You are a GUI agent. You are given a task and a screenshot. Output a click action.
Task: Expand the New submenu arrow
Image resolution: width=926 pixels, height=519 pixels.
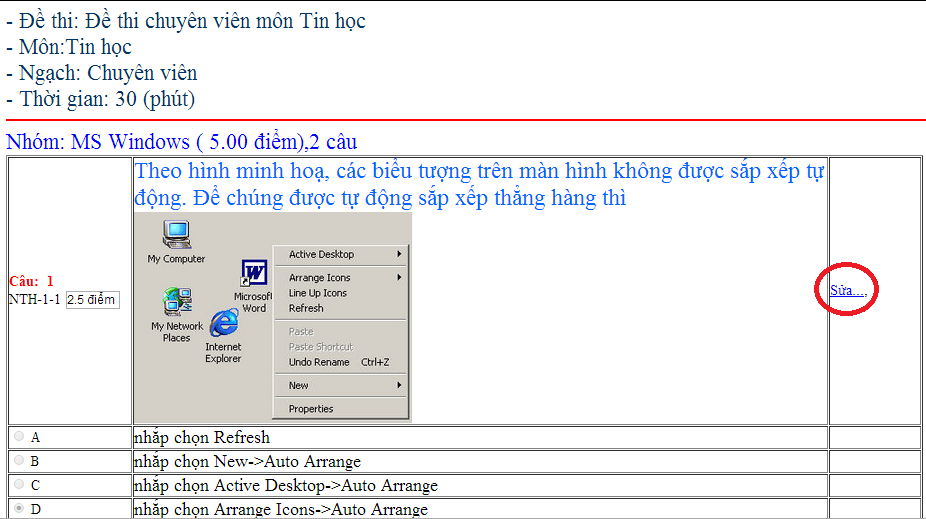pos(399,386)
